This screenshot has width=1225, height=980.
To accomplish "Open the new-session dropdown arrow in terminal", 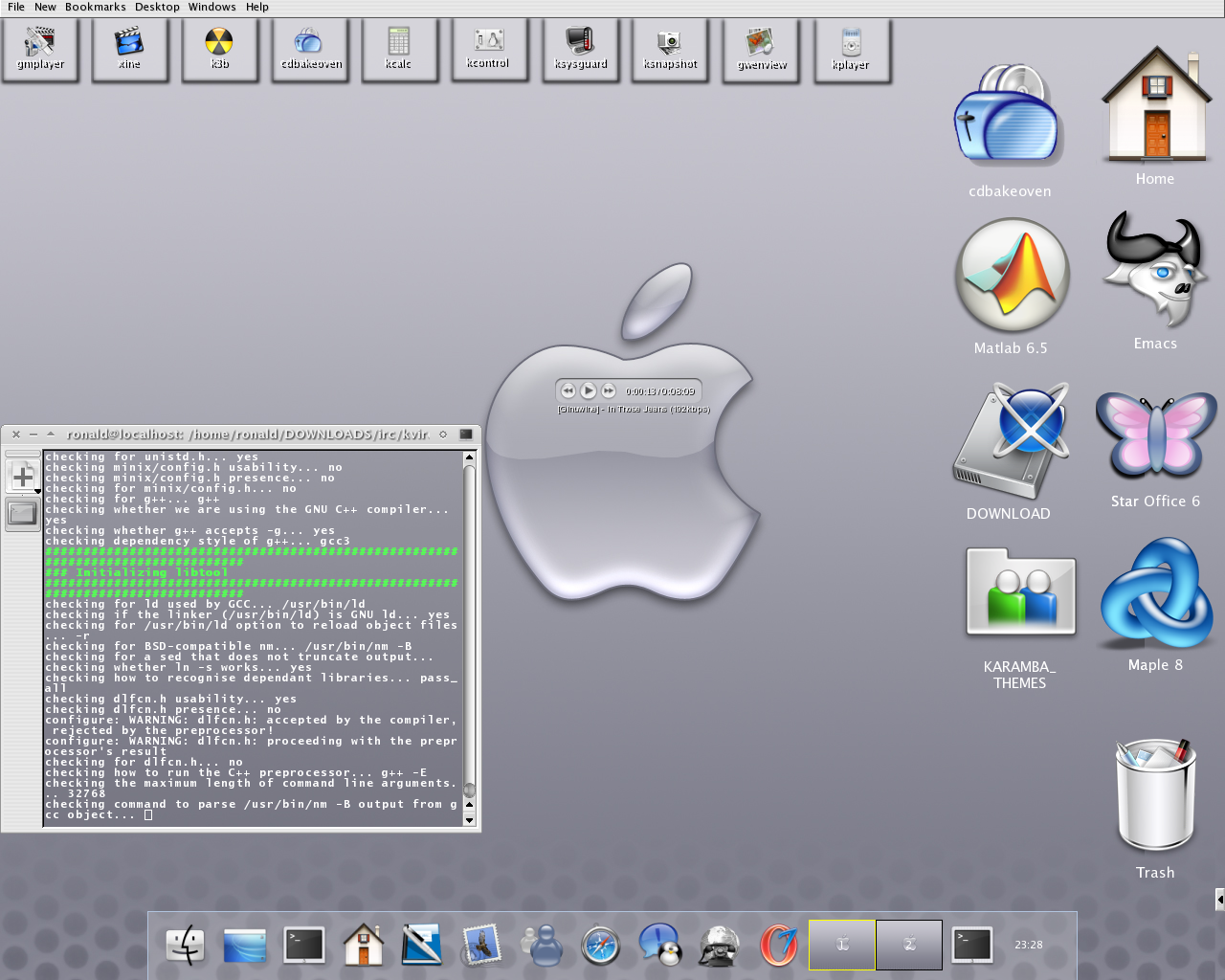I will pos(37,491).
